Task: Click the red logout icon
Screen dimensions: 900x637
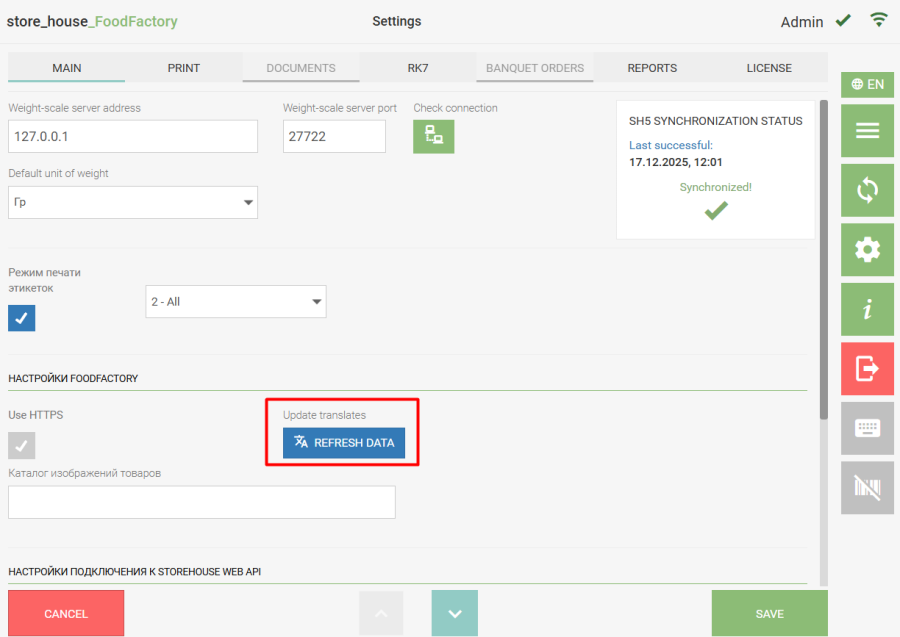Action: tap(867, 369)
